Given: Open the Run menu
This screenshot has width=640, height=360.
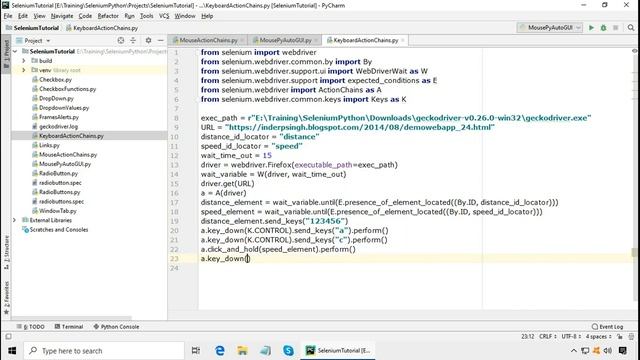Looking at the screenshot, I should point(129,16).
